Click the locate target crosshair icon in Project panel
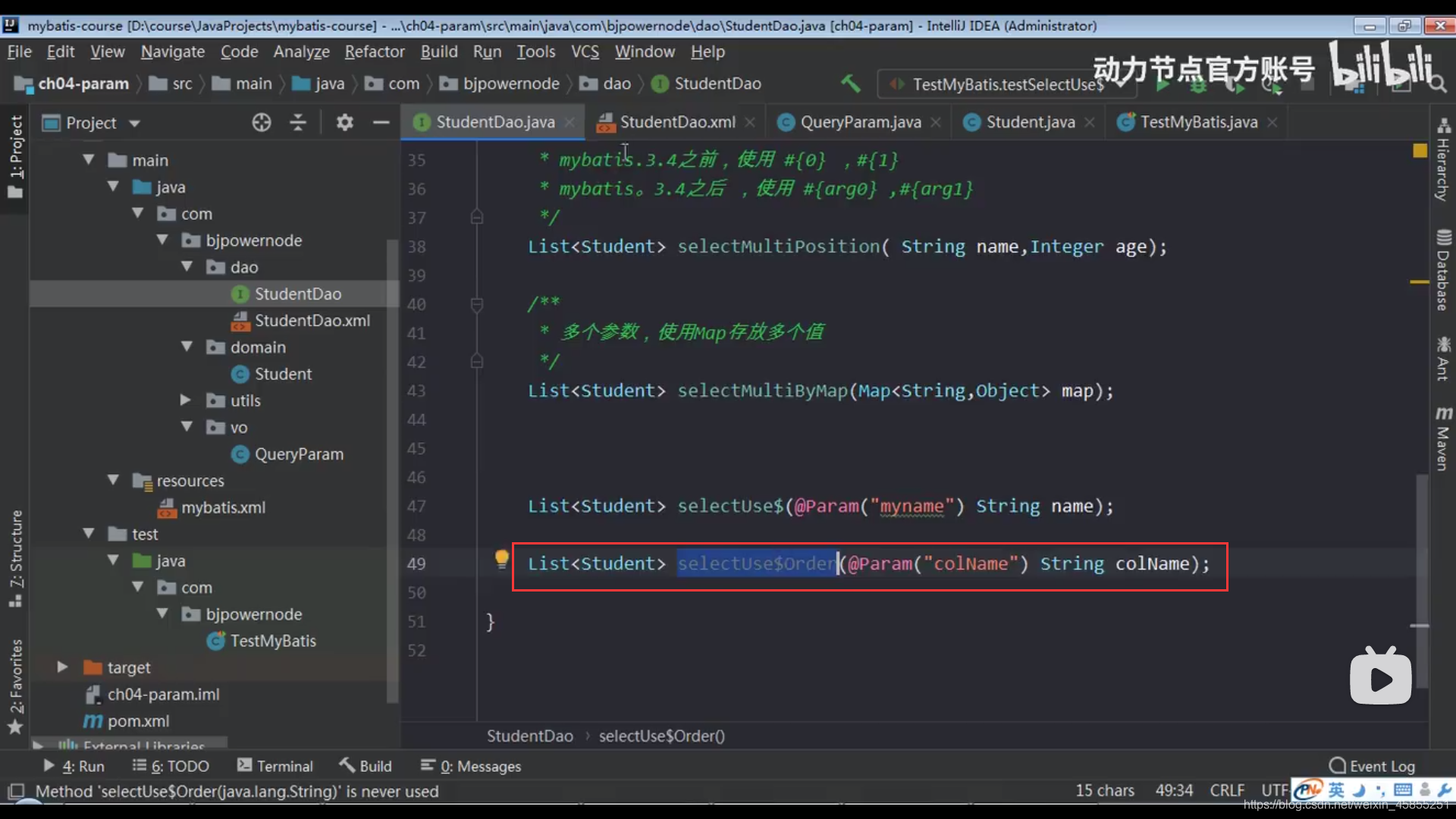 pyautogui.click(x=262, y=122)
